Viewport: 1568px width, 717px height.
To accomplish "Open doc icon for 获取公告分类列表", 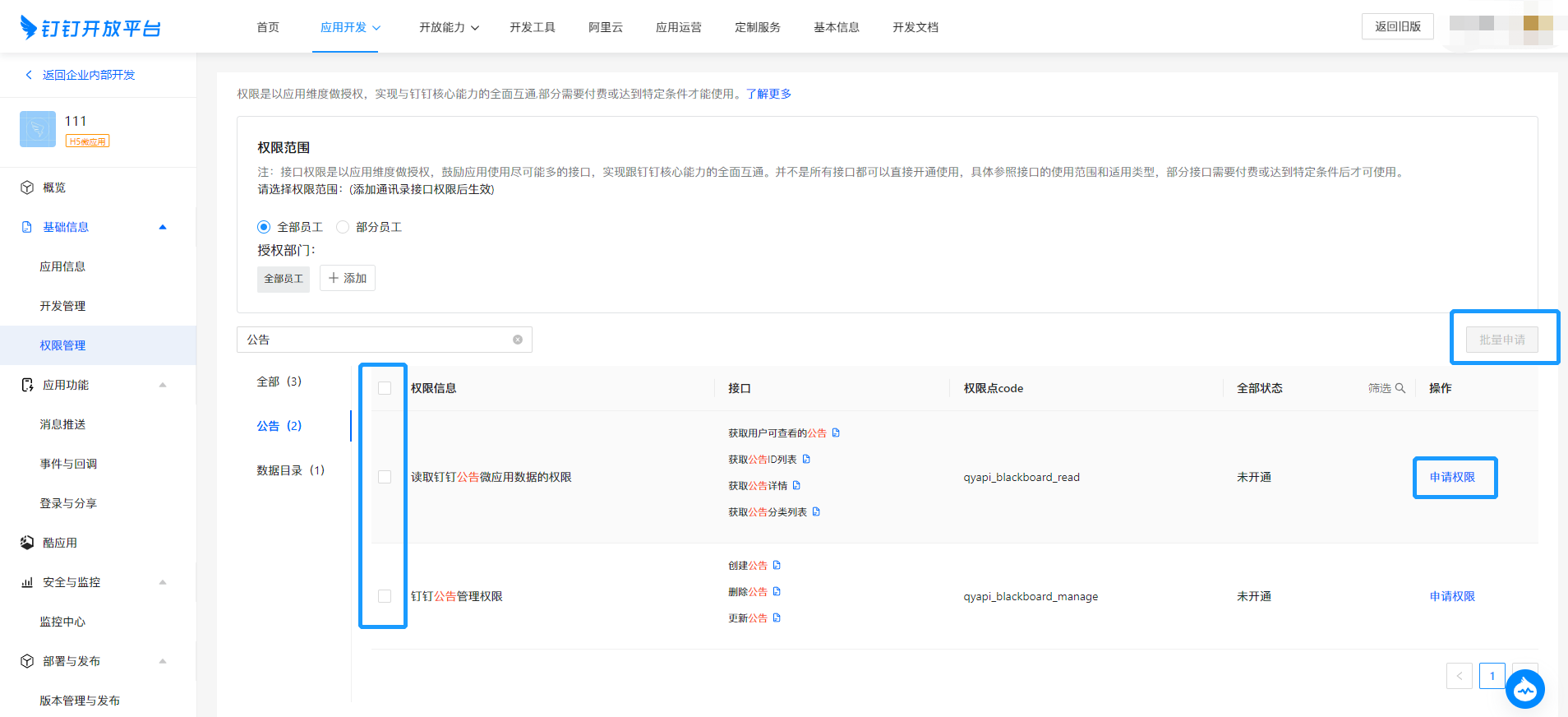I will point(816,511).
